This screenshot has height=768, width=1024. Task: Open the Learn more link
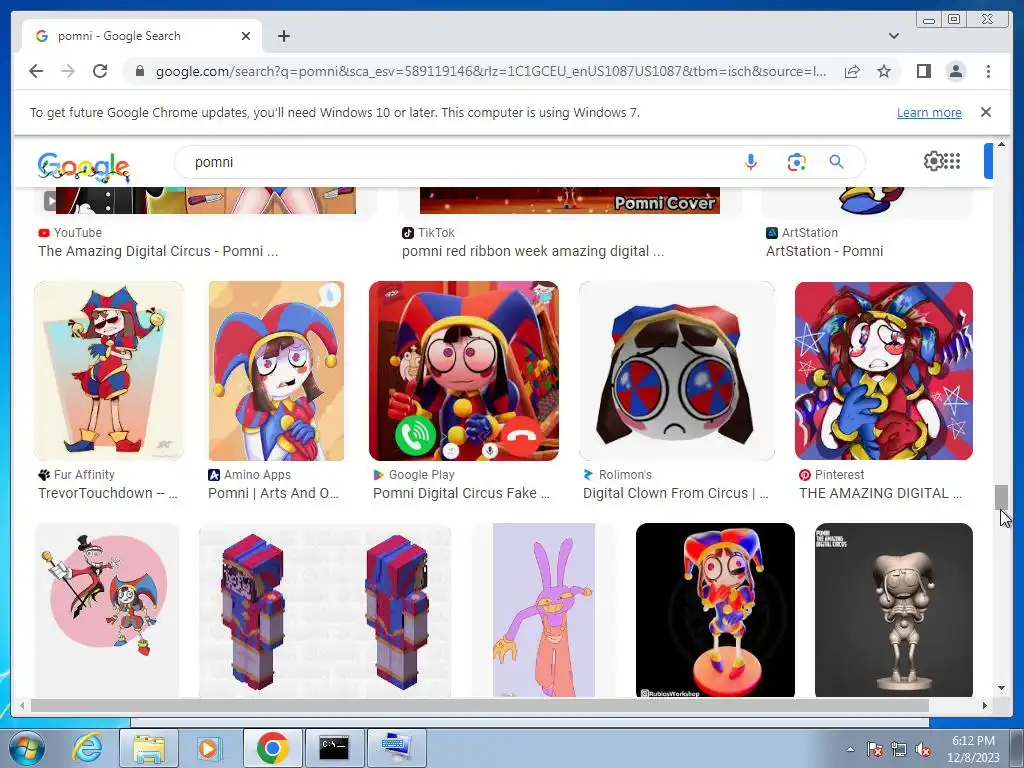click(929, 112)
